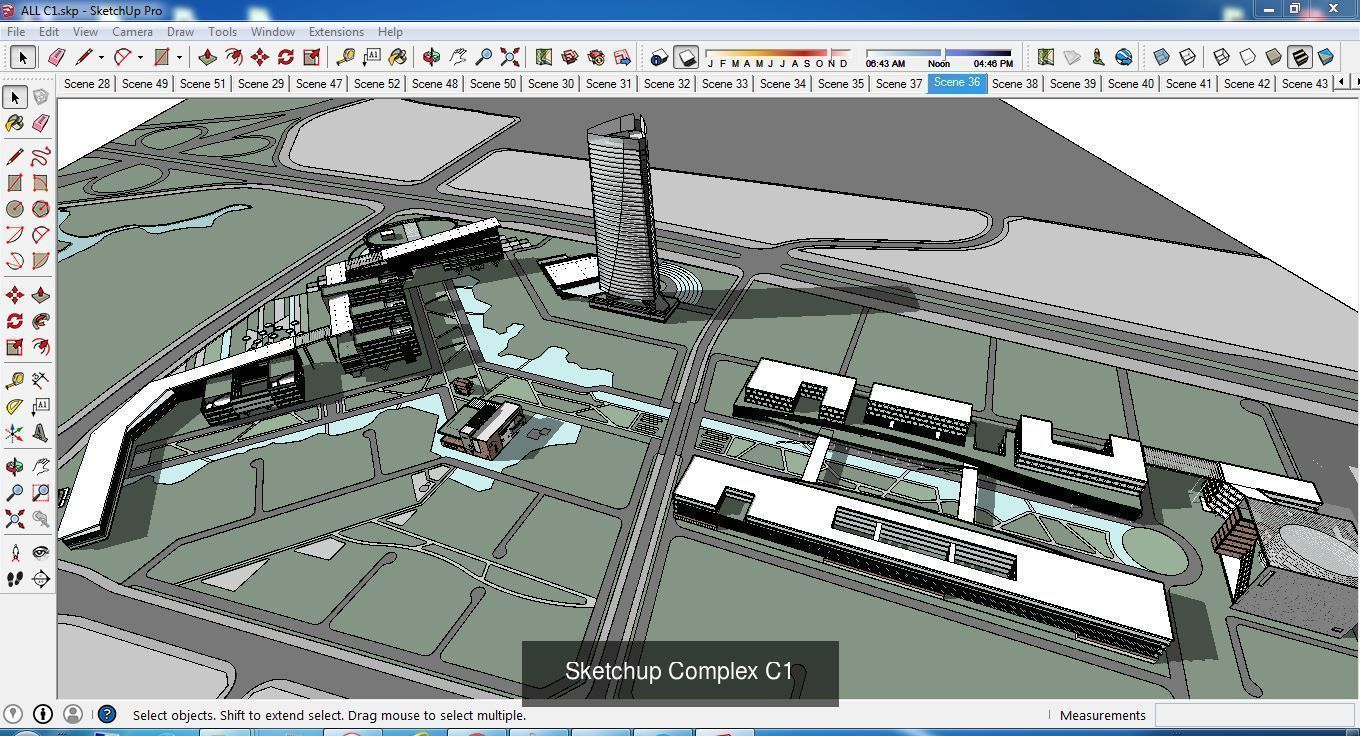Click the geo-location status bar icon
The image size is (1360, 736).
(x=13, y=714)
